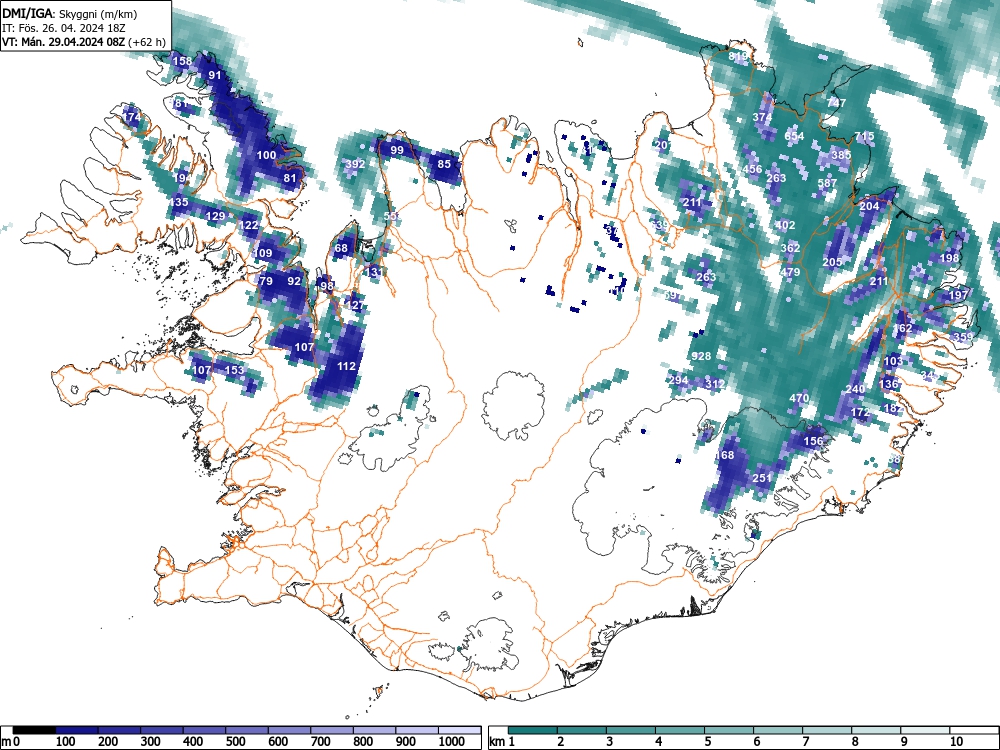
Task: Click the visibility value 204 on the map
Action: [x=869, y=206]
